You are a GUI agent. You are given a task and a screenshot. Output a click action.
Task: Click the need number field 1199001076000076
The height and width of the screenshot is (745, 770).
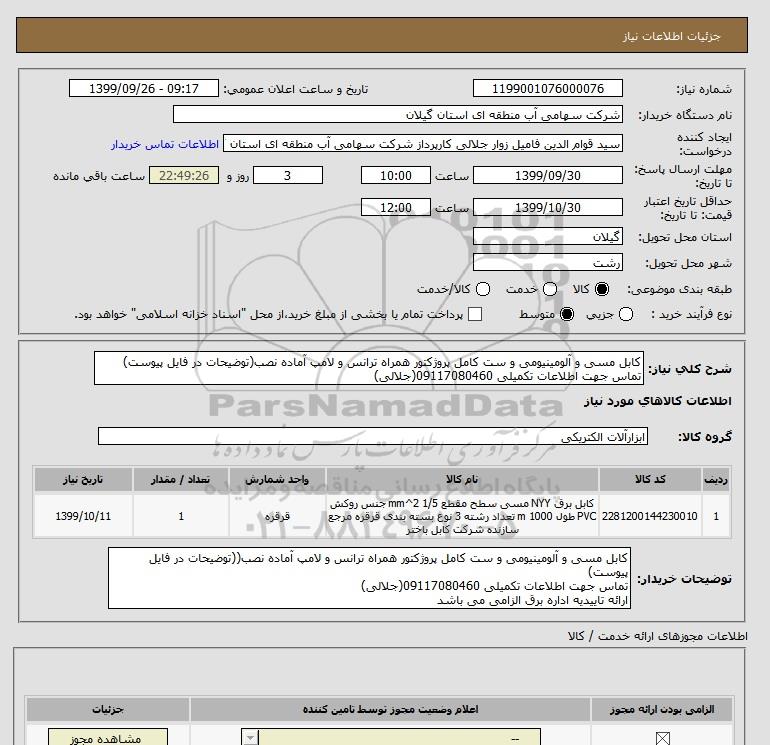(548, 88)
